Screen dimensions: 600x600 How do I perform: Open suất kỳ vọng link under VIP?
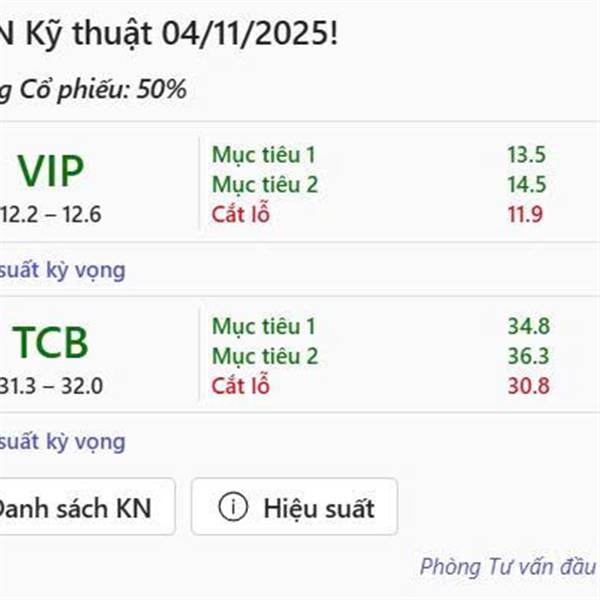(62, 270)
